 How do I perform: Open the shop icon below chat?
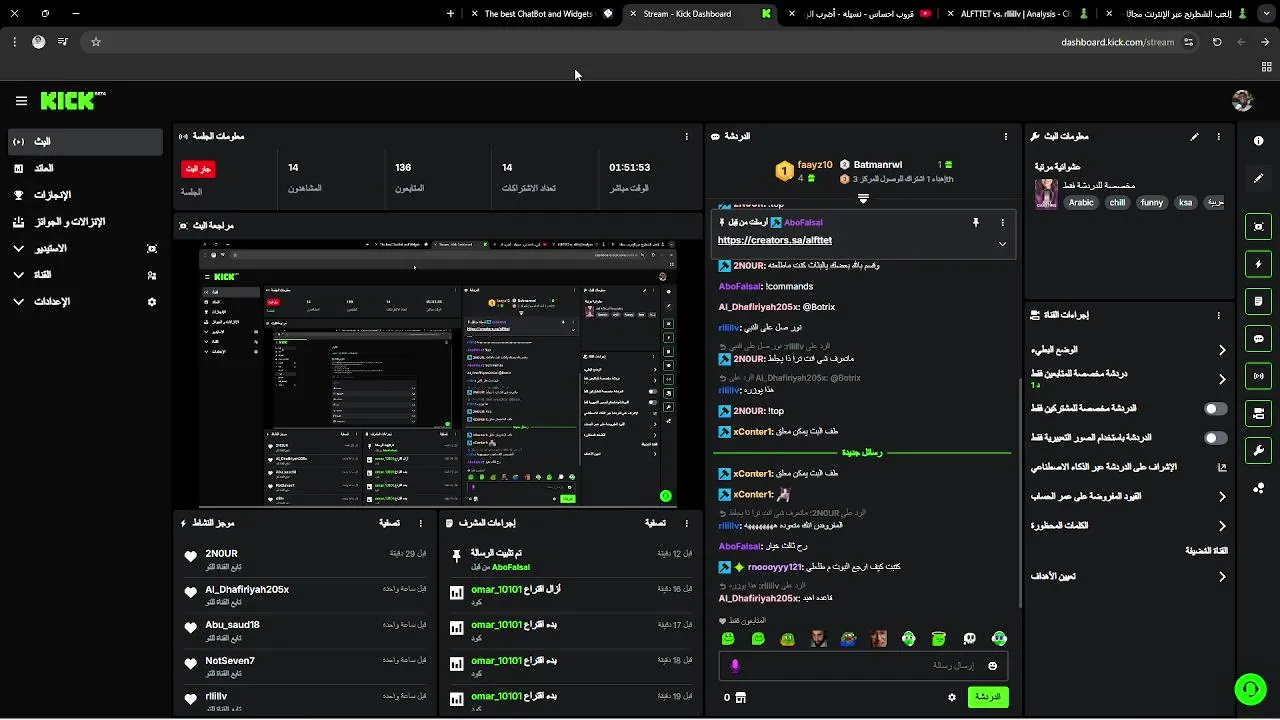click(x=741, y=697)
